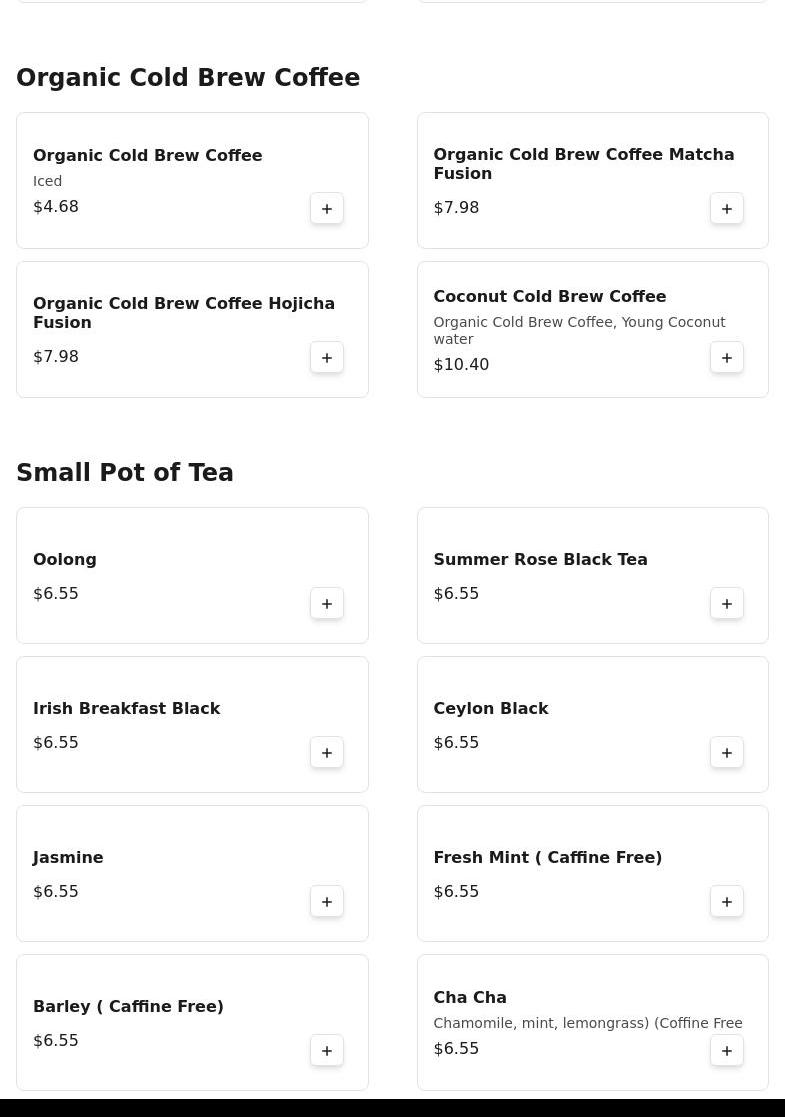Click the Summer Rose Black Tea $6.55 price
785x1117 pixels.
coord(456,593)
